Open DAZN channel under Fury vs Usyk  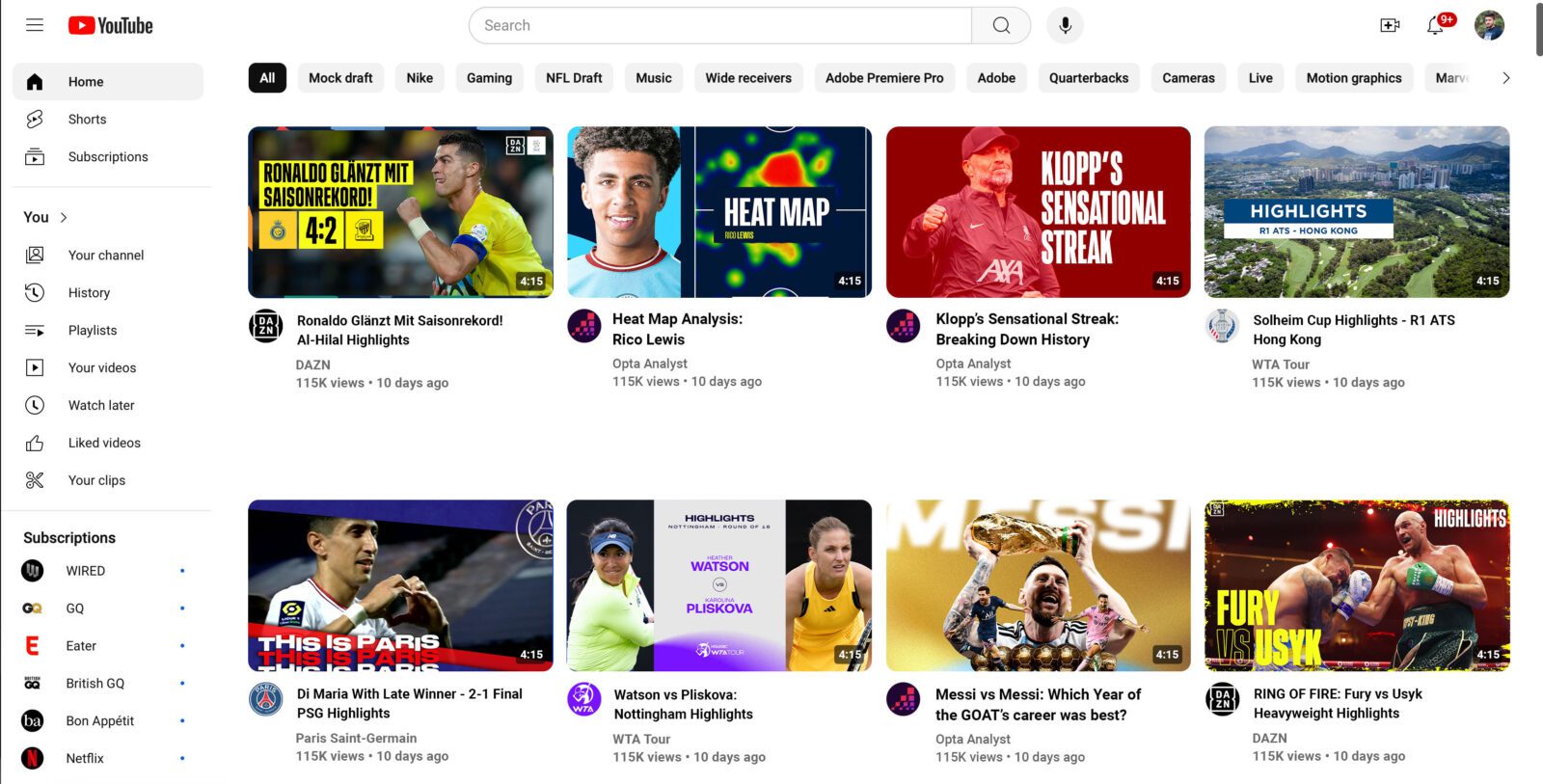tap(1269, 738)
